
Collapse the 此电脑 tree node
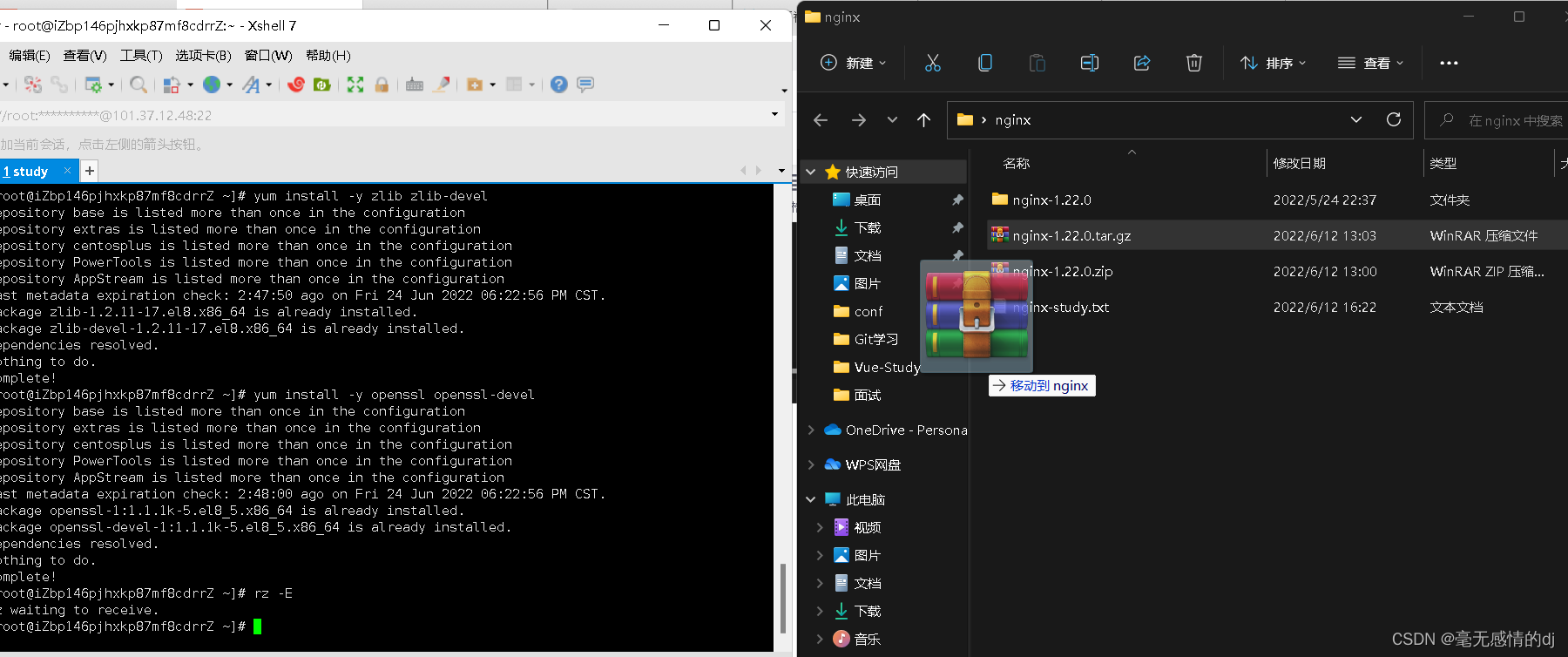point(811,499)
